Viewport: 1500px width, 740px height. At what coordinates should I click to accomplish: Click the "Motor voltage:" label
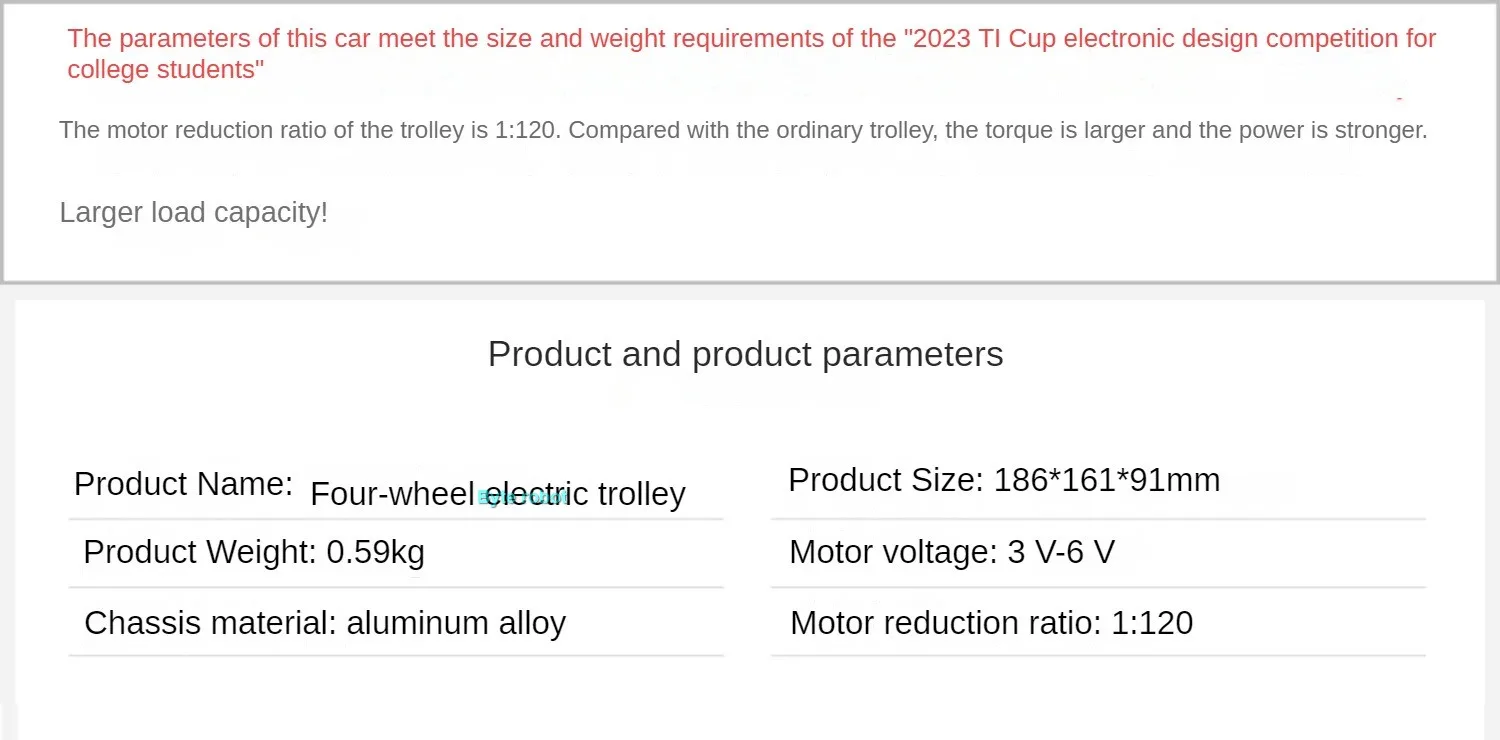point(893,552)
